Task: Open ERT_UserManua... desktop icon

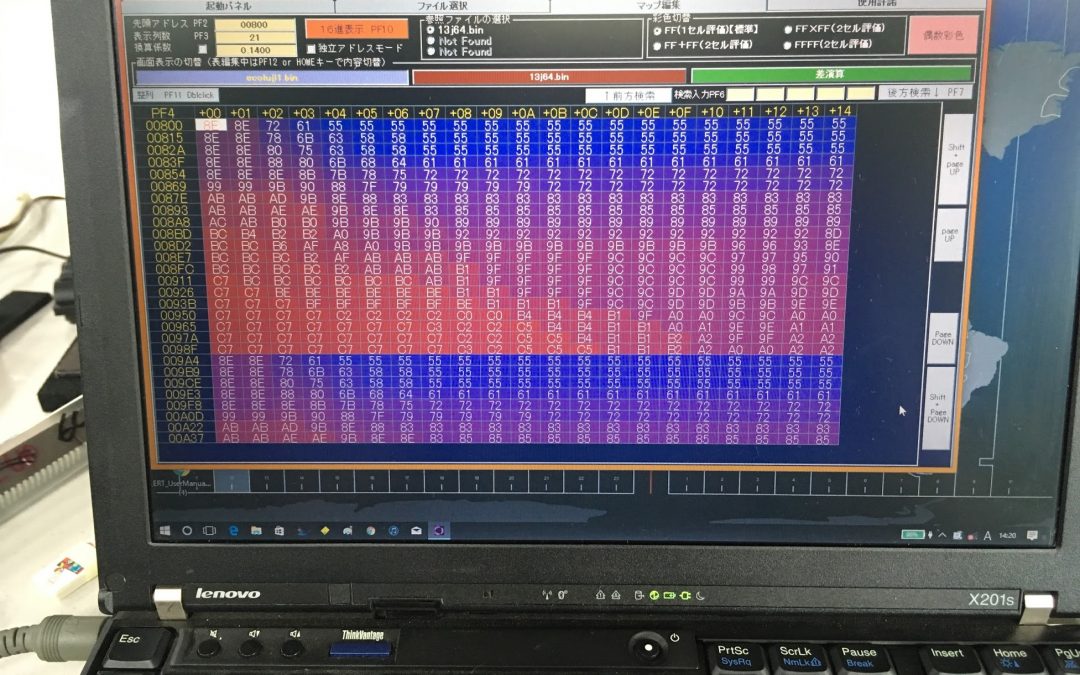Action: coord(183,482)
